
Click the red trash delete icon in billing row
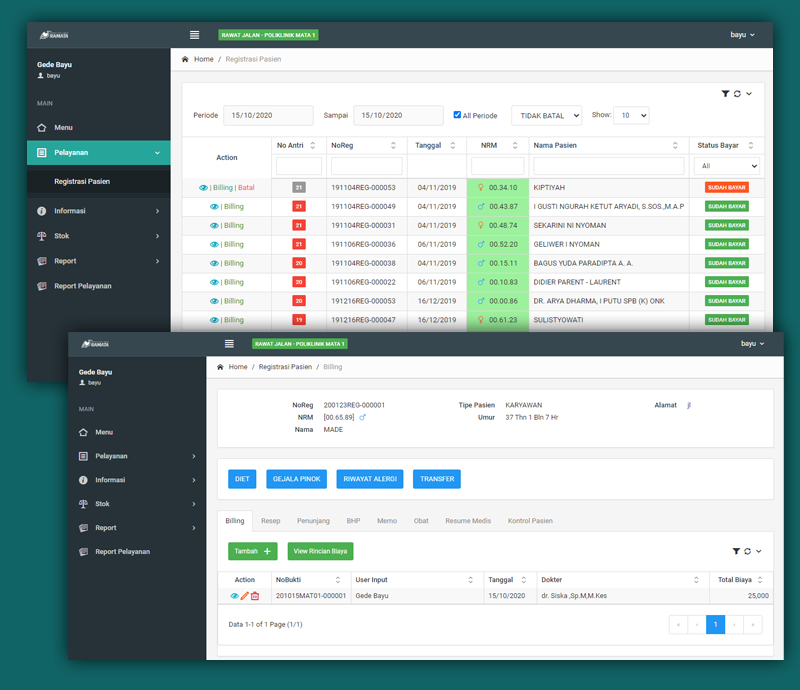[x=255, y=596]
